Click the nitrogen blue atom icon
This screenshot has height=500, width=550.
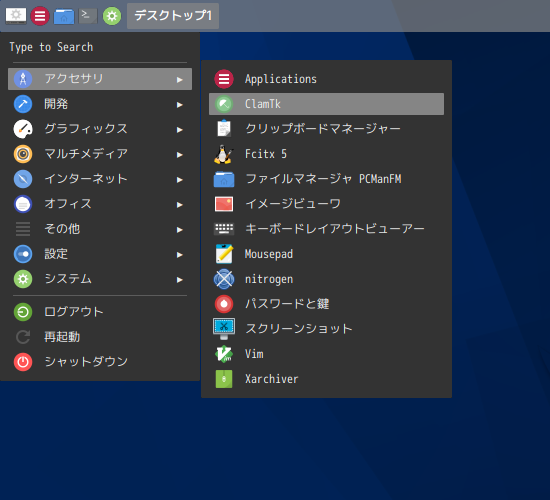coord(224,279)
